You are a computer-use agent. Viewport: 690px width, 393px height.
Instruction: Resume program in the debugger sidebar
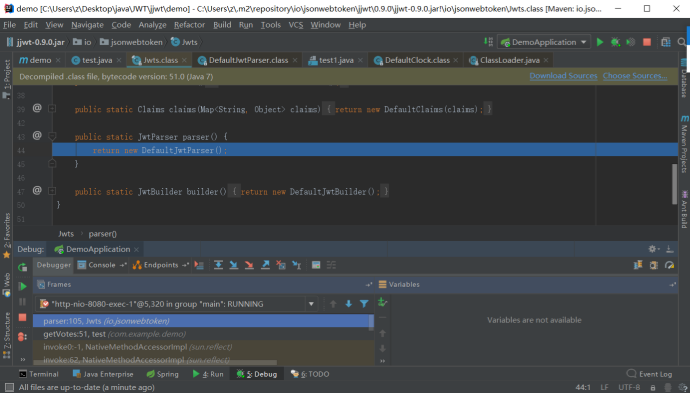tap(22, 286)
